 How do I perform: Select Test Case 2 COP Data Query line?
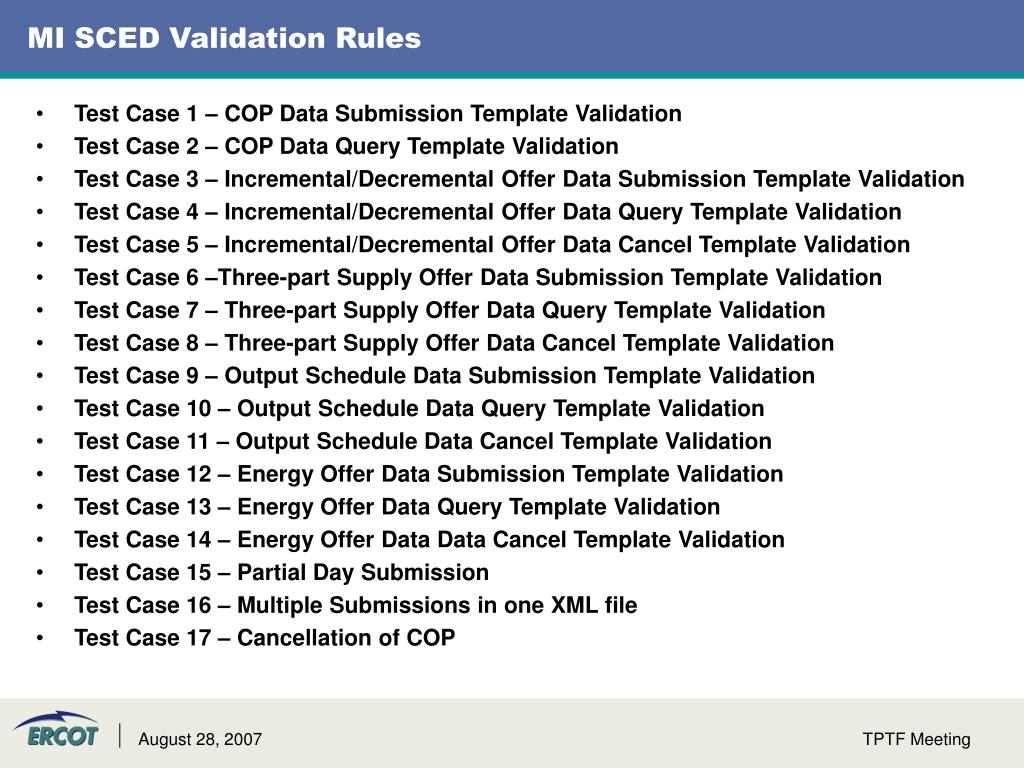point(346,146)
